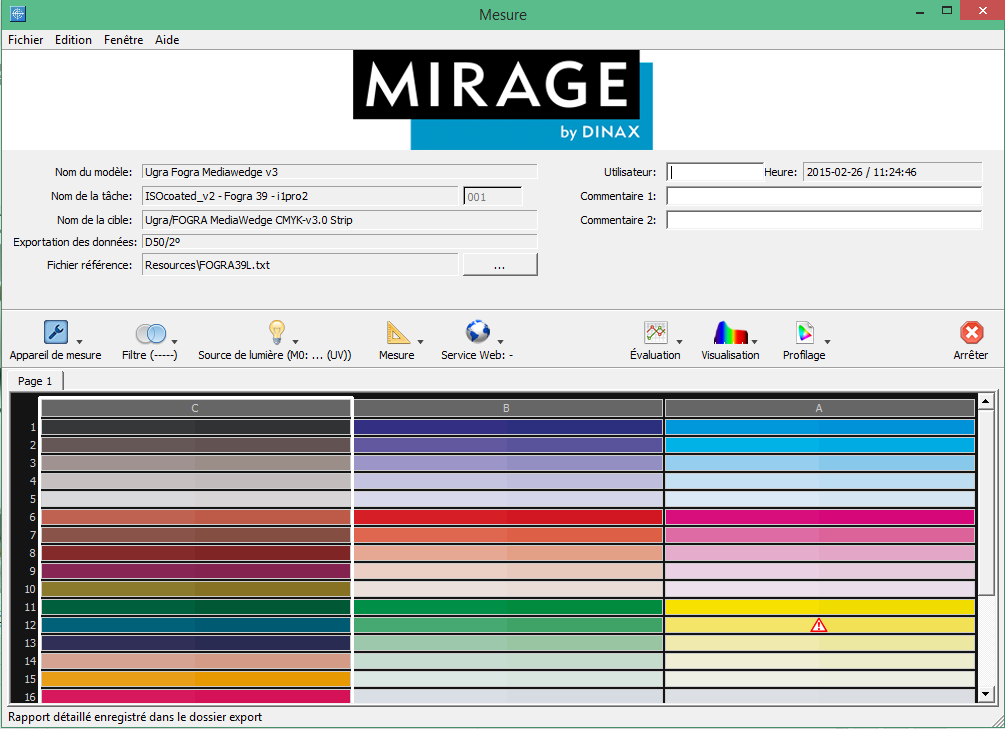Open the Appareil de mesure wrench icon
The width and height of the screenshot is (1005, 729).
tap(56, 332)
